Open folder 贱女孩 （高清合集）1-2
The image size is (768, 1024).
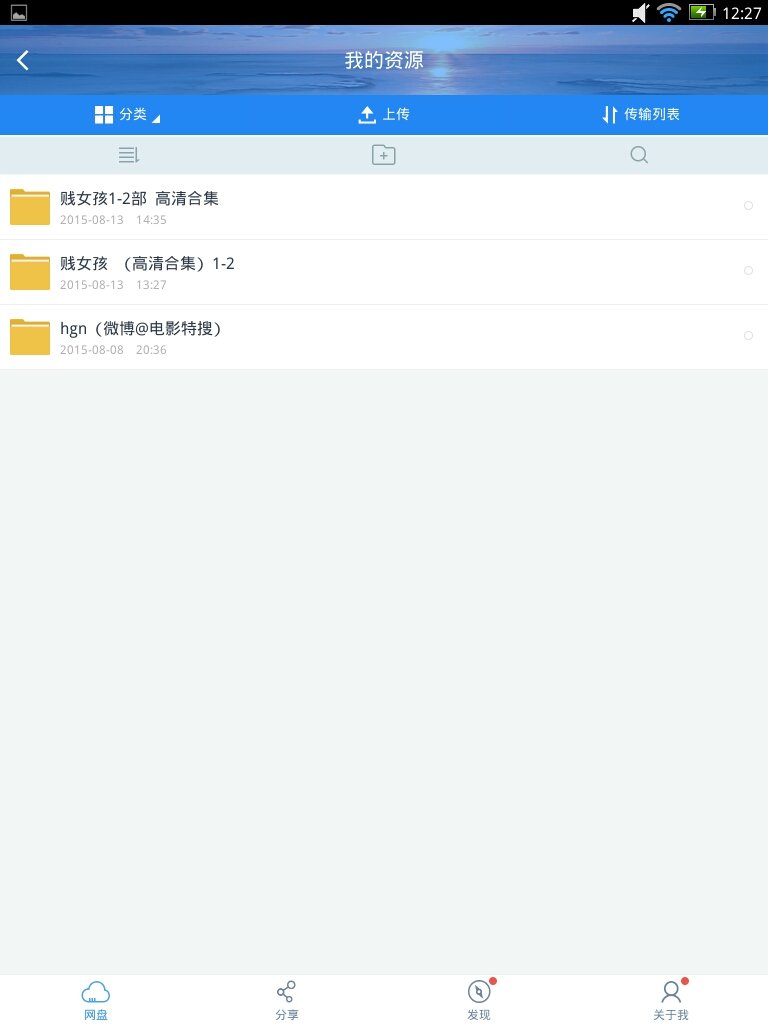tap(147, 264)
